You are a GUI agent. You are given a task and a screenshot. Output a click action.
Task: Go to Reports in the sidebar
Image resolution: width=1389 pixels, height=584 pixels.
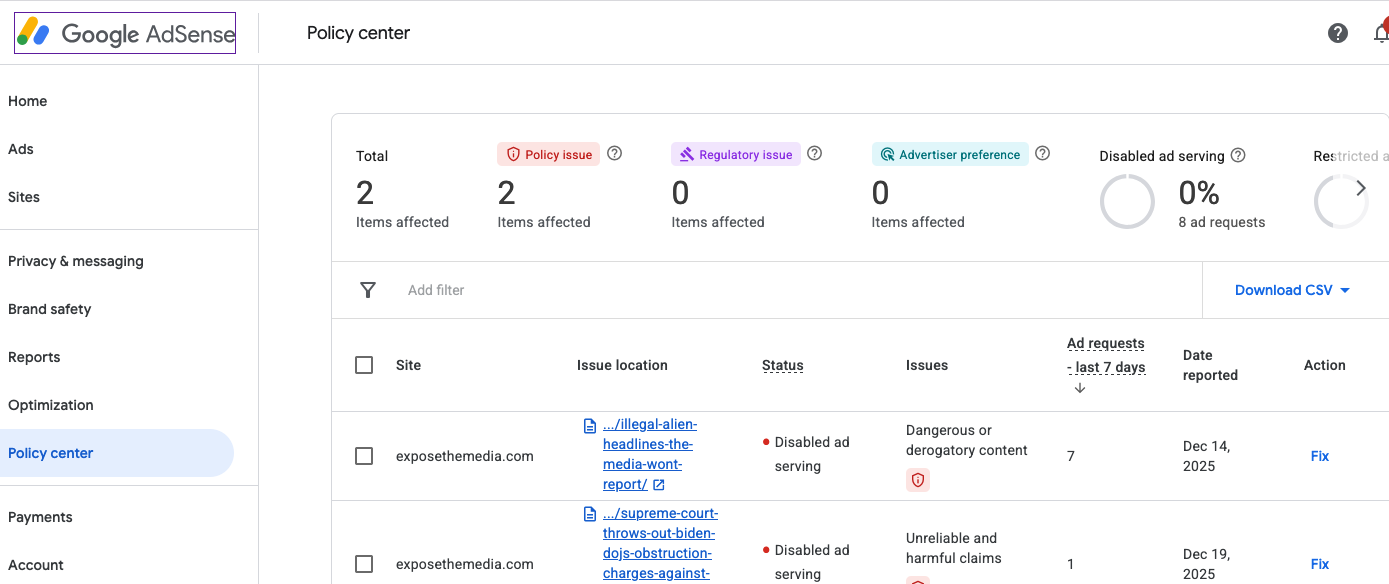coord(34,357)
